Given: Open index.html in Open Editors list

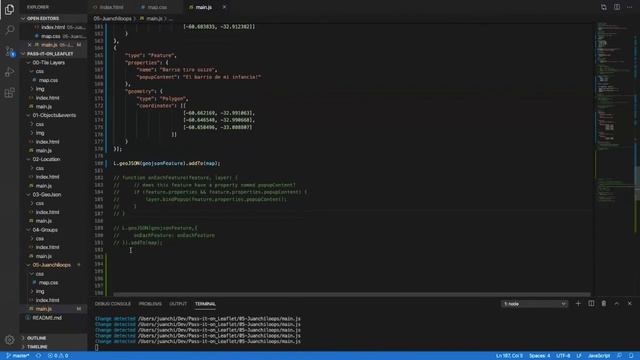Looking at the screenshot, I should [53, 27].
